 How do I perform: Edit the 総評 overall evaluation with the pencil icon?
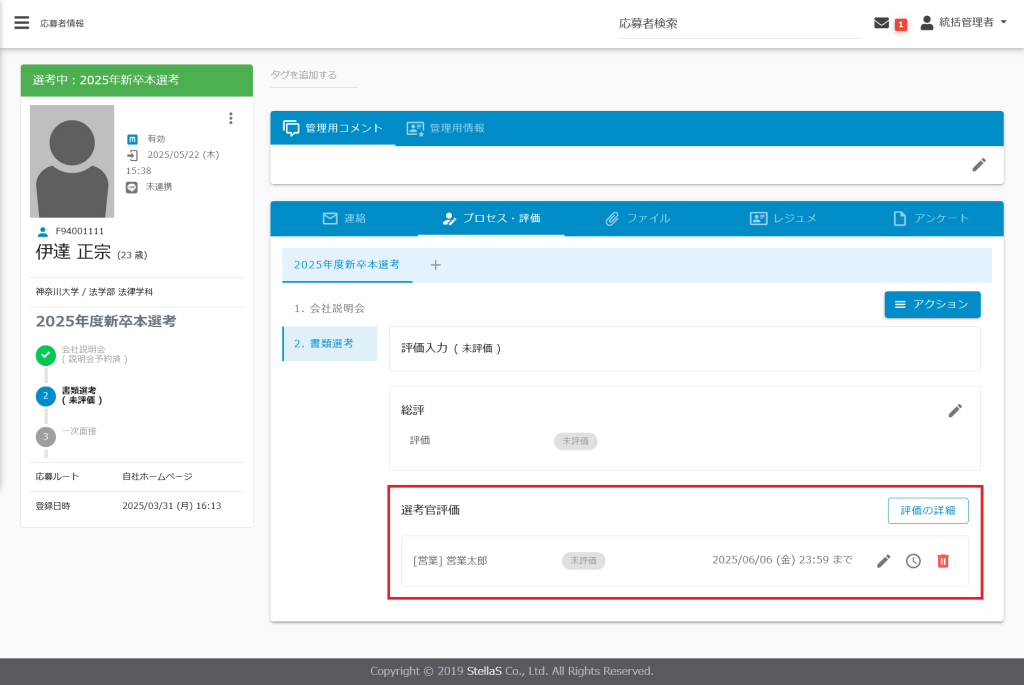[x=955, y=410]
